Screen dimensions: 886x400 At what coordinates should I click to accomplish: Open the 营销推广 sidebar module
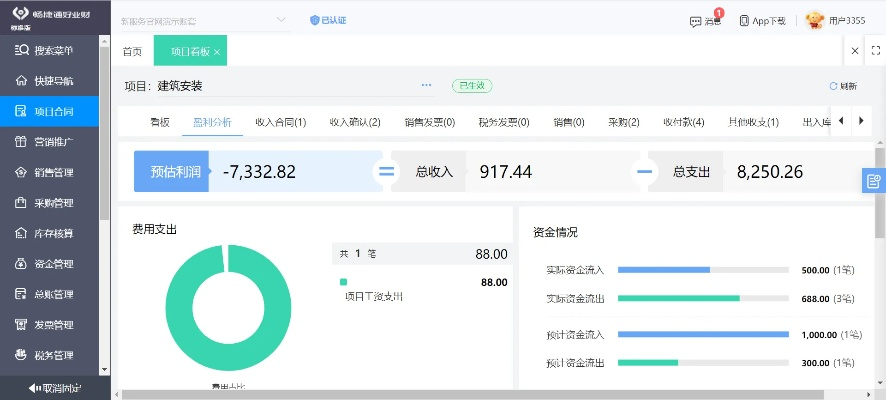50,142
